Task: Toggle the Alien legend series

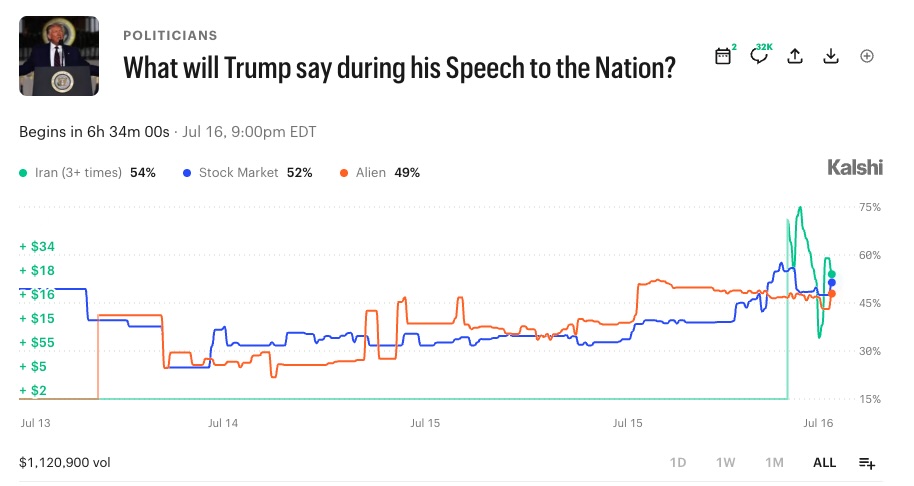Action: (379, 172)
